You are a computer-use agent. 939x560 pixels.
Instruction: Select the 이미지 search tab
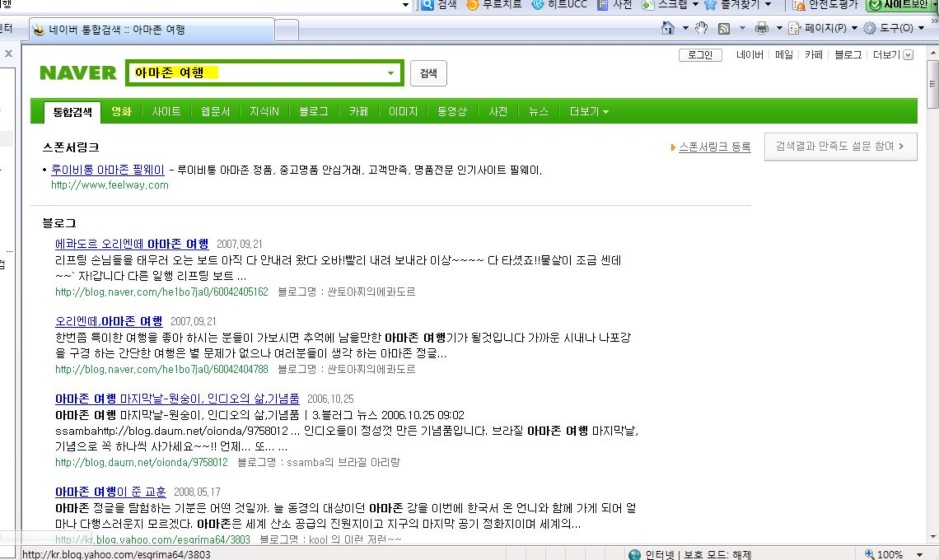coord(403,111)
